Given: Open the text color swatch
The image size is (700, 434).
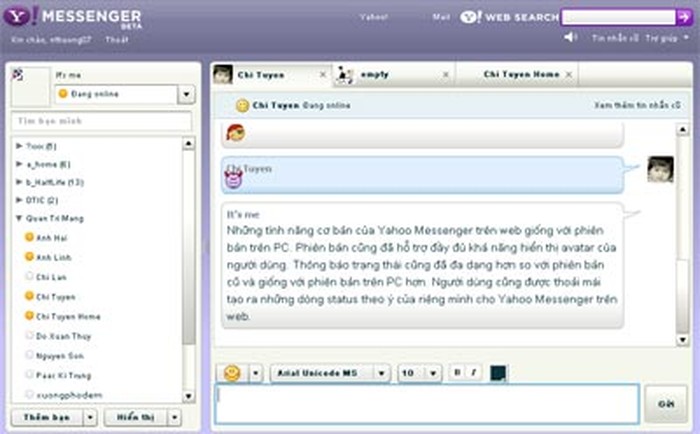Looking at the screenshot, I should click(498, 373).
